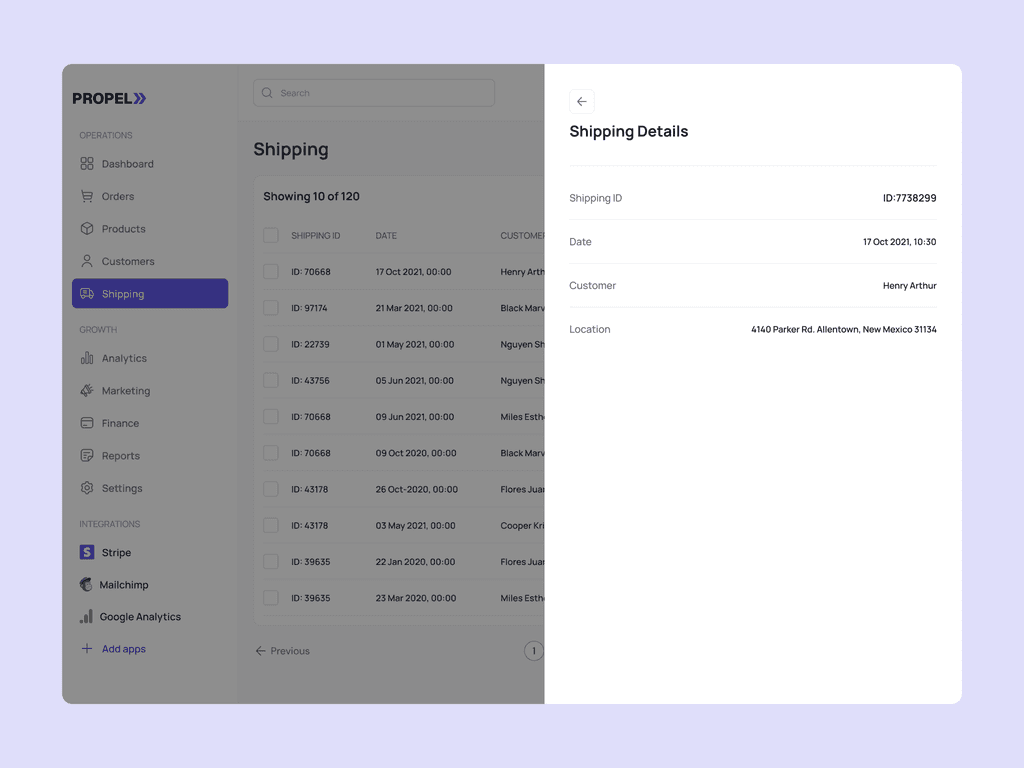This screenshot has height=768, width=1024.
Task: Open the Orders menu item
Action: click(150, 196)
